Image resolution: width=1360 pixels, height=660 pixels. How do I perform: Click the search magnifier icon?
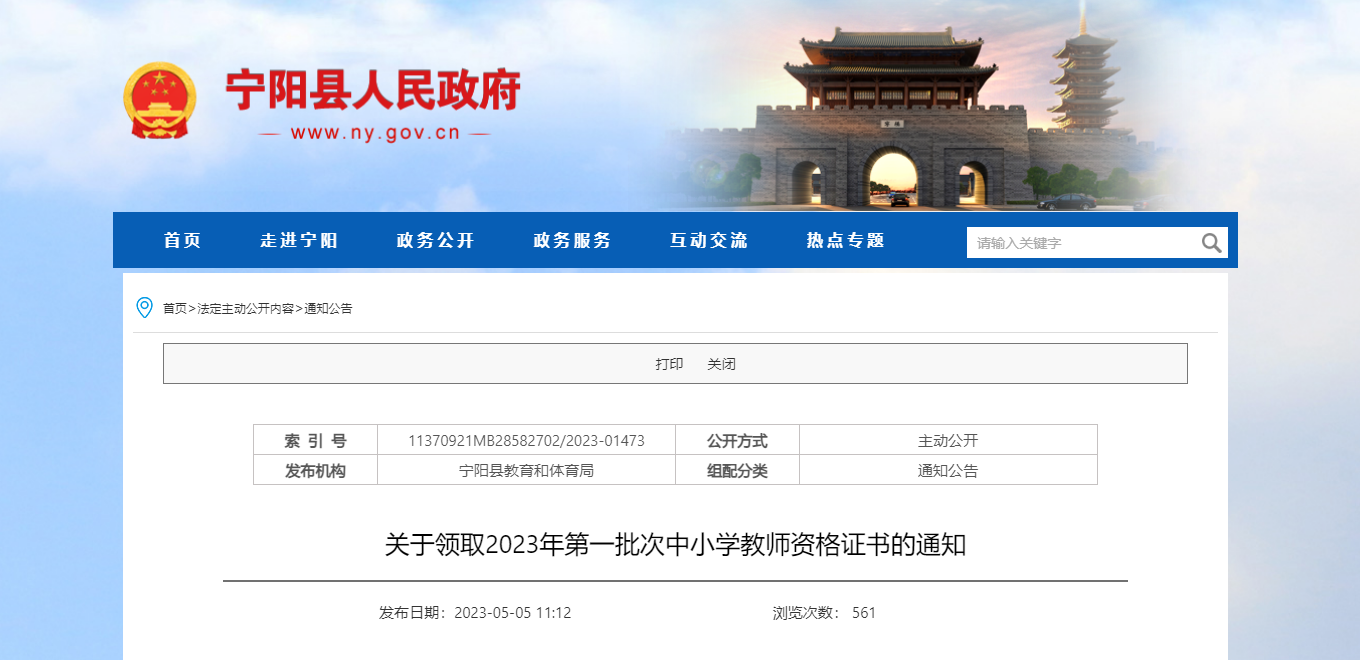1211,242
